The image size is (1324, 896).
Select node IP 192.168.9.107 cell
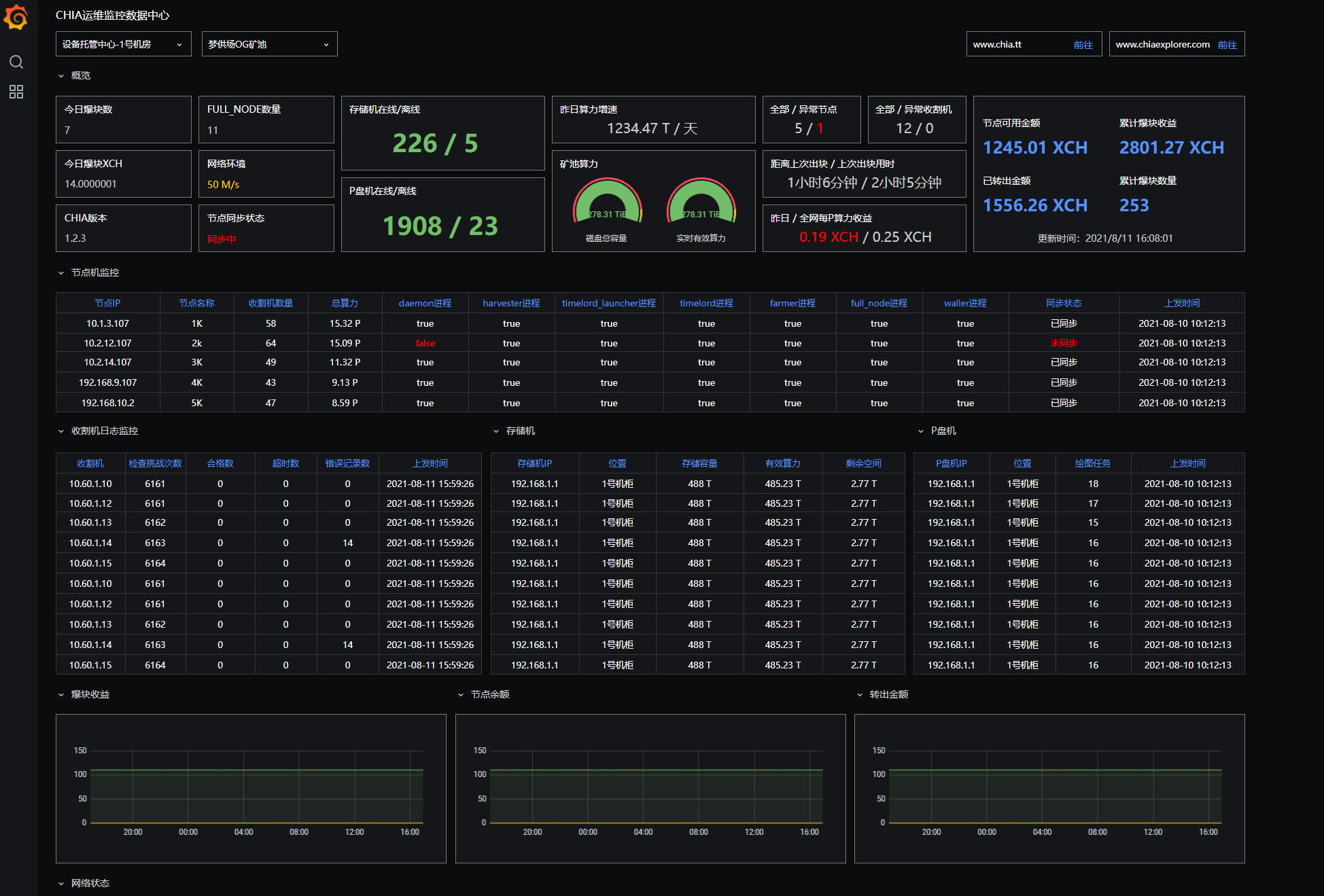(107, 382)
